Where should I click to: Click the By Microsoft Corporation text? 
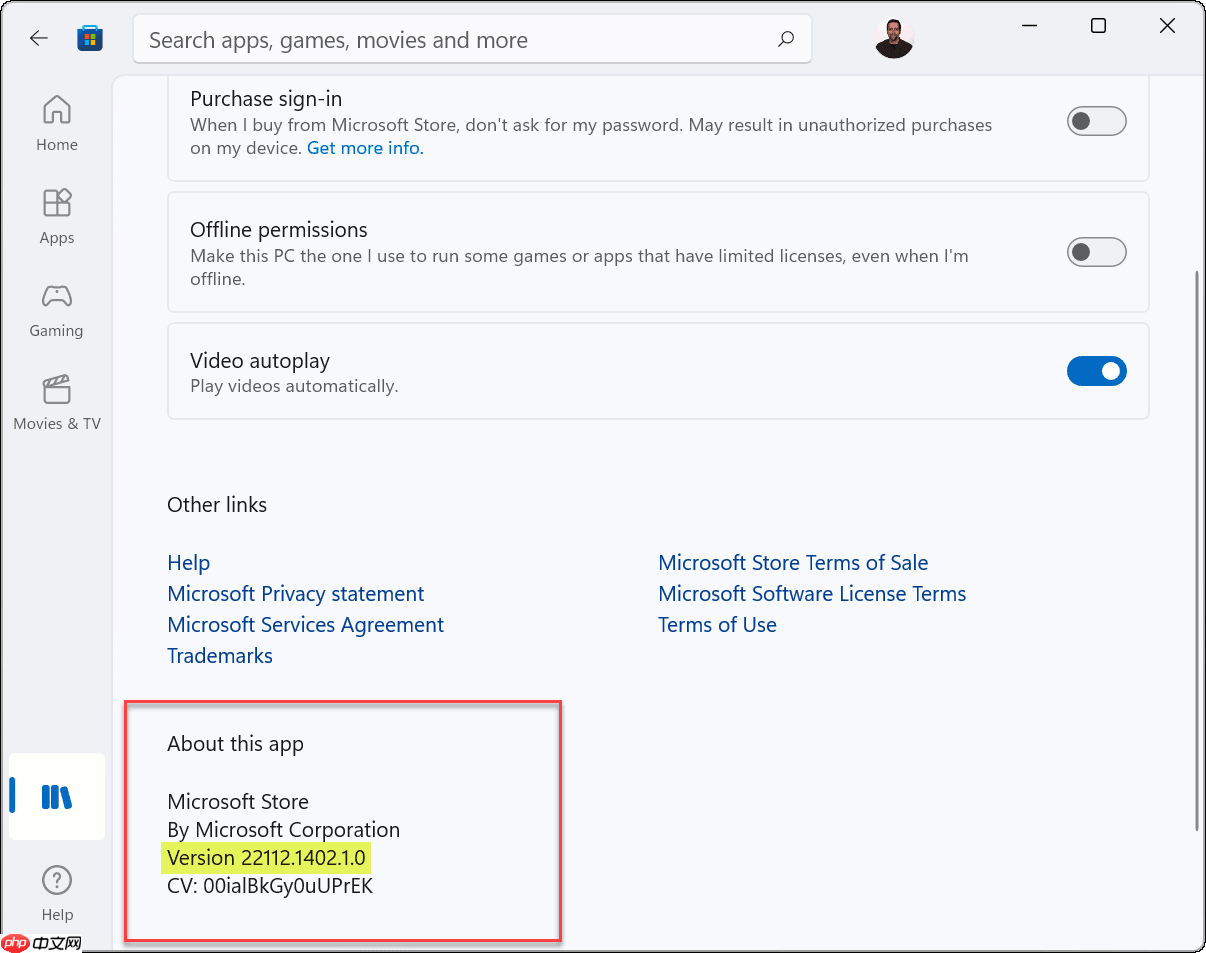pyautogui.click(x=284, y=830)
